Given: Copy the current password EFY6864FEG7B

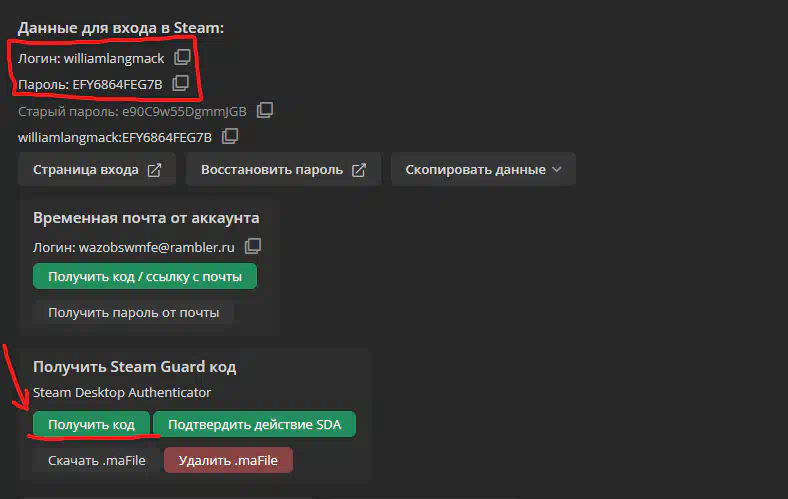Looking at the screenshot, I should 180,83.
